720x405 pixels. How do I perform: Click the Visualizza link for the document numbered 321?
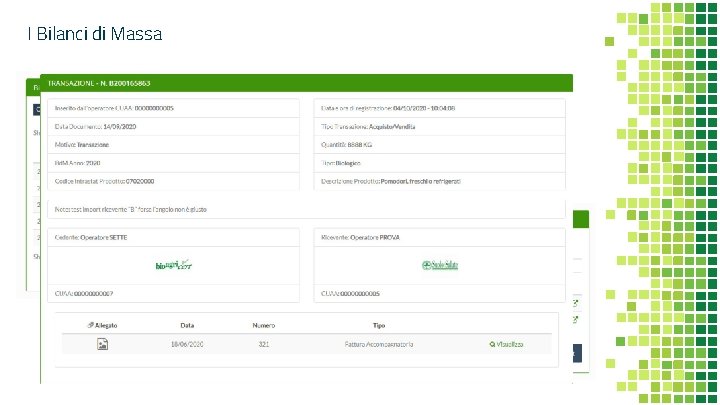pyautogui.click(x=506, y=344)
